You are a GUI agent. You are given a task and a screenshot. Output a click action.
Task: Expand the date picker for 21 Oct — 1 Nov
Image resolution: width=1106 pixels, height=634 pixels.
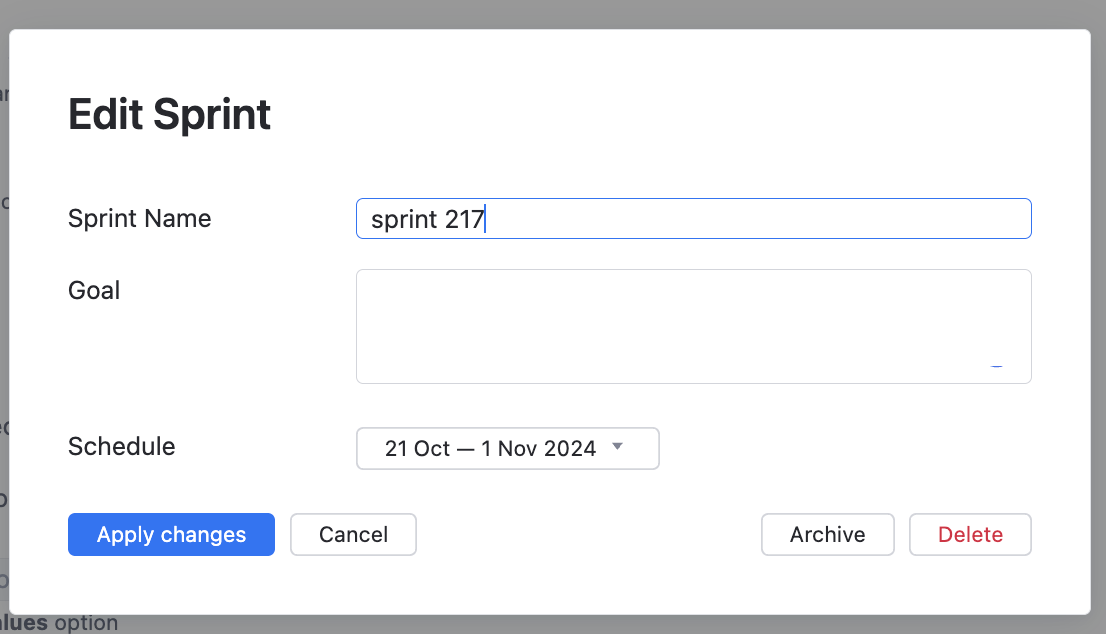point(507,448)
